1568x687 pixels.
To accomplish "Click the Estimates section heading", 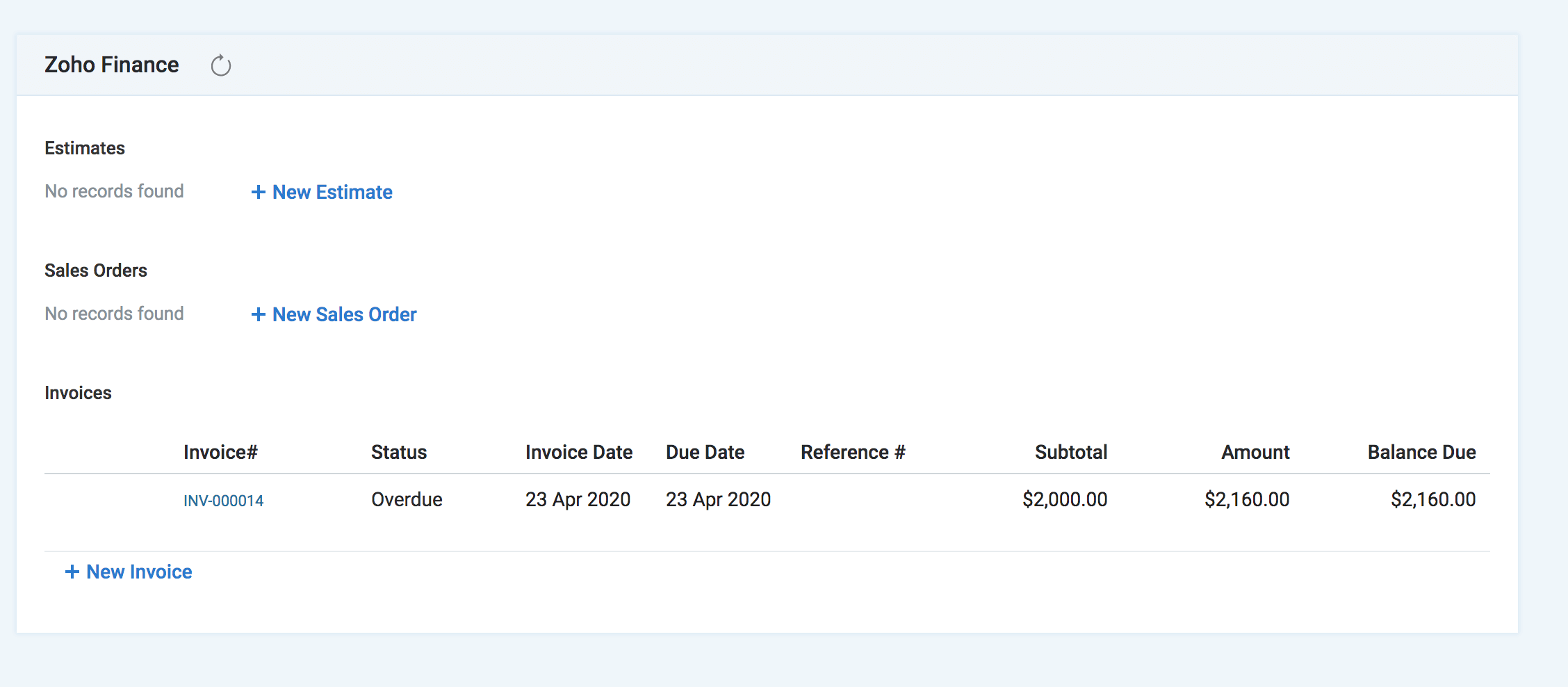I will [85, 148].
